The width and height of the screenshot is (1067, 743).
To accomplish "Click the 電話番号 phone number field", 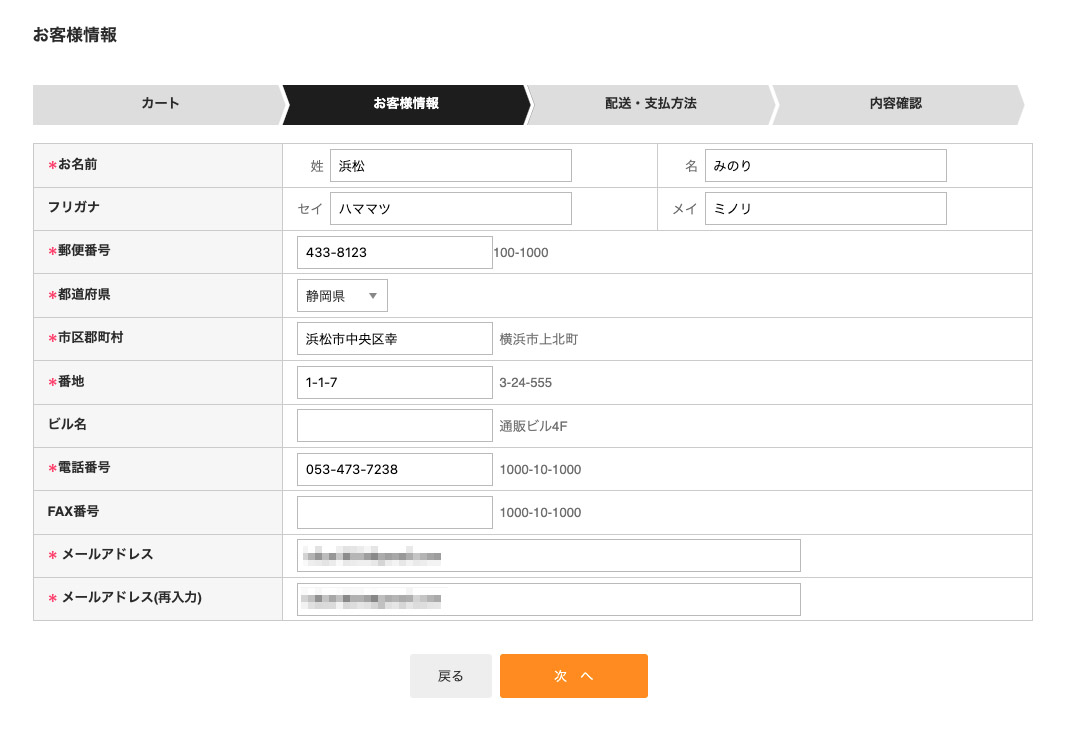I will coord(394,469).
